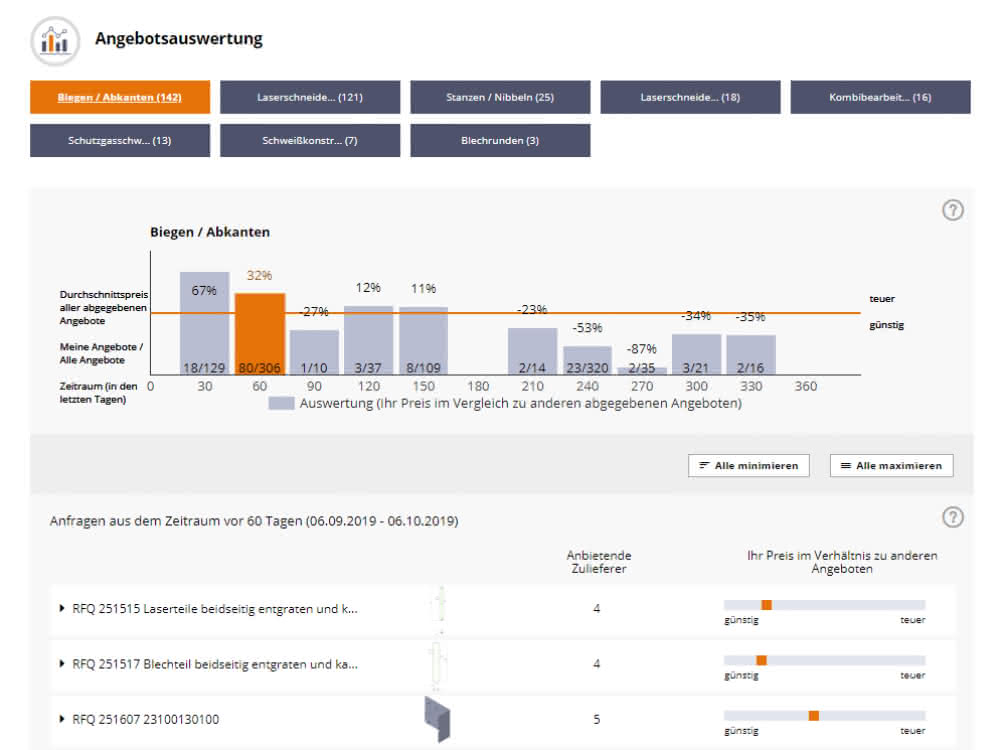Click the Alle maximieren button

pyautogui.click(x=892, y=466)
